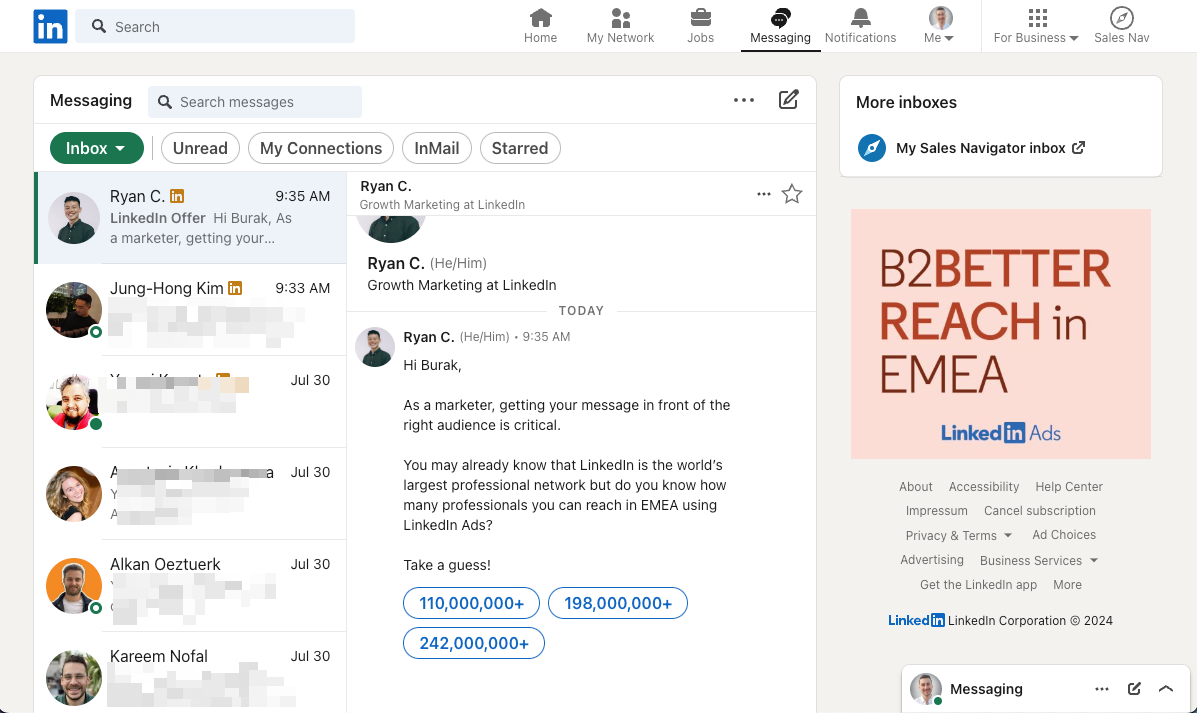Click Ryan C. name in conversation header
This screenshot has width=1197, height=713.
point(386,186)
